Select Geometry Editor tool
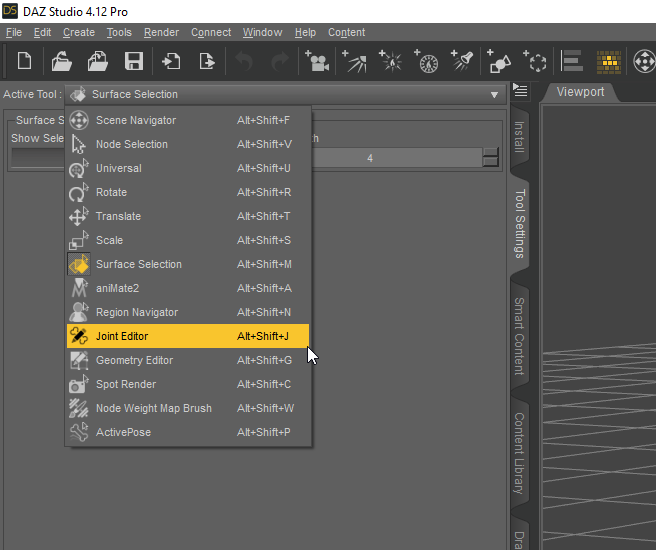The image size is (656, 550). (x=188, y=360)
